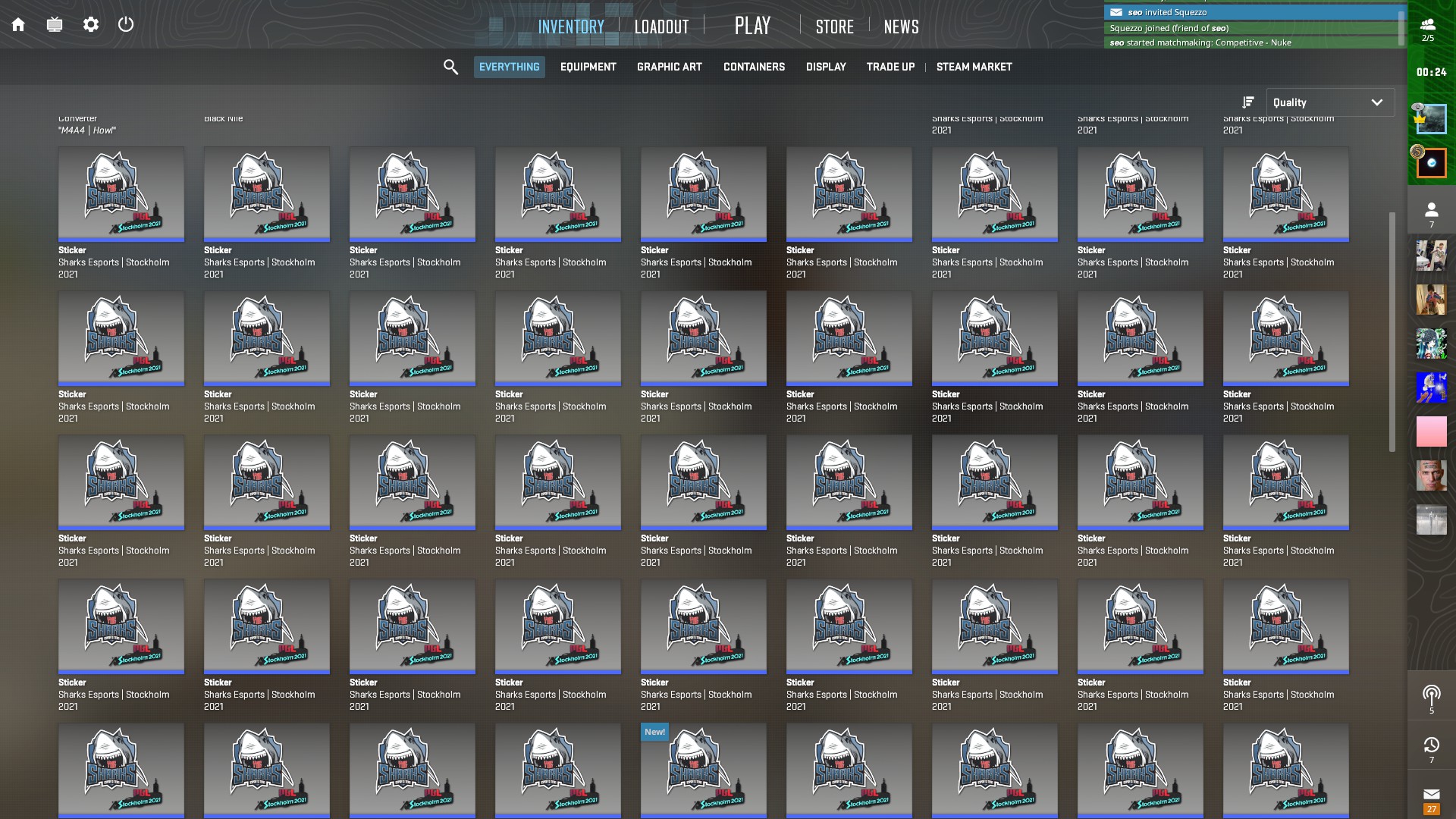
Task: Open the inventory search magnifier
Action: (x=450, y=67)
